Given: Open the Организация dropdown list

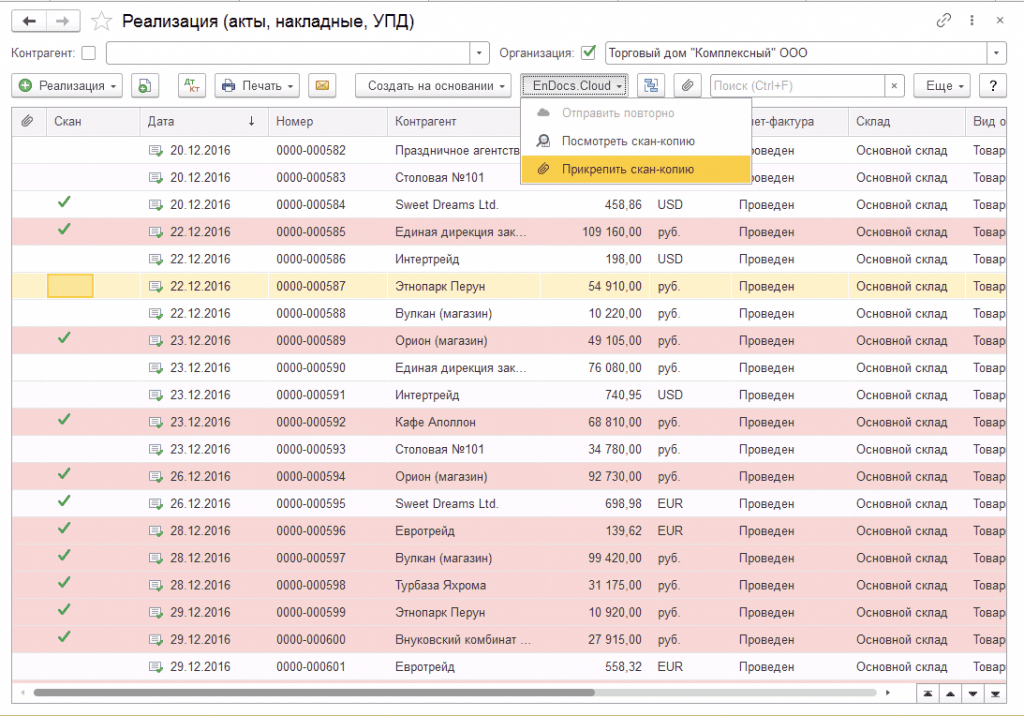Looking at the screenshot, I should 997,53.
